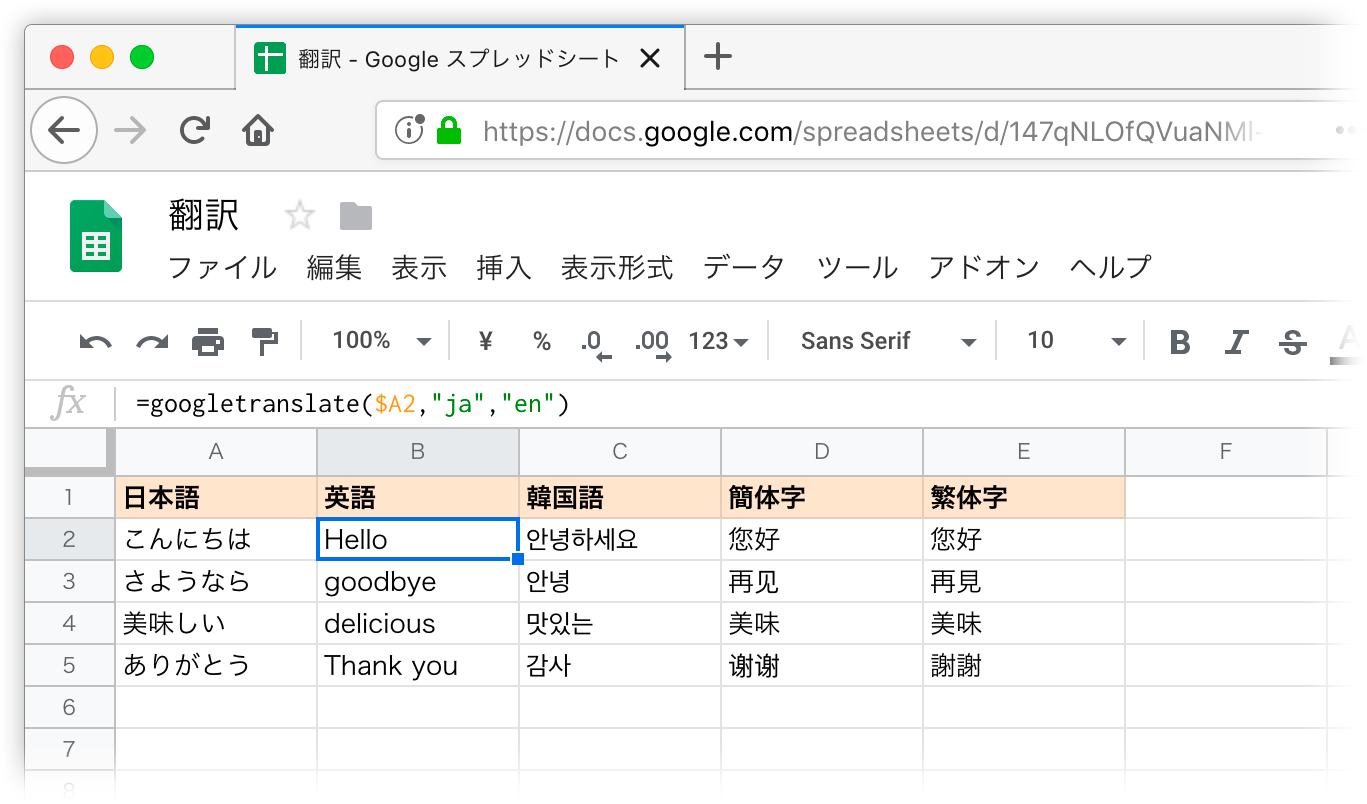Open the ファイル menu
The image size is (1367, 804).
[222, 267]
